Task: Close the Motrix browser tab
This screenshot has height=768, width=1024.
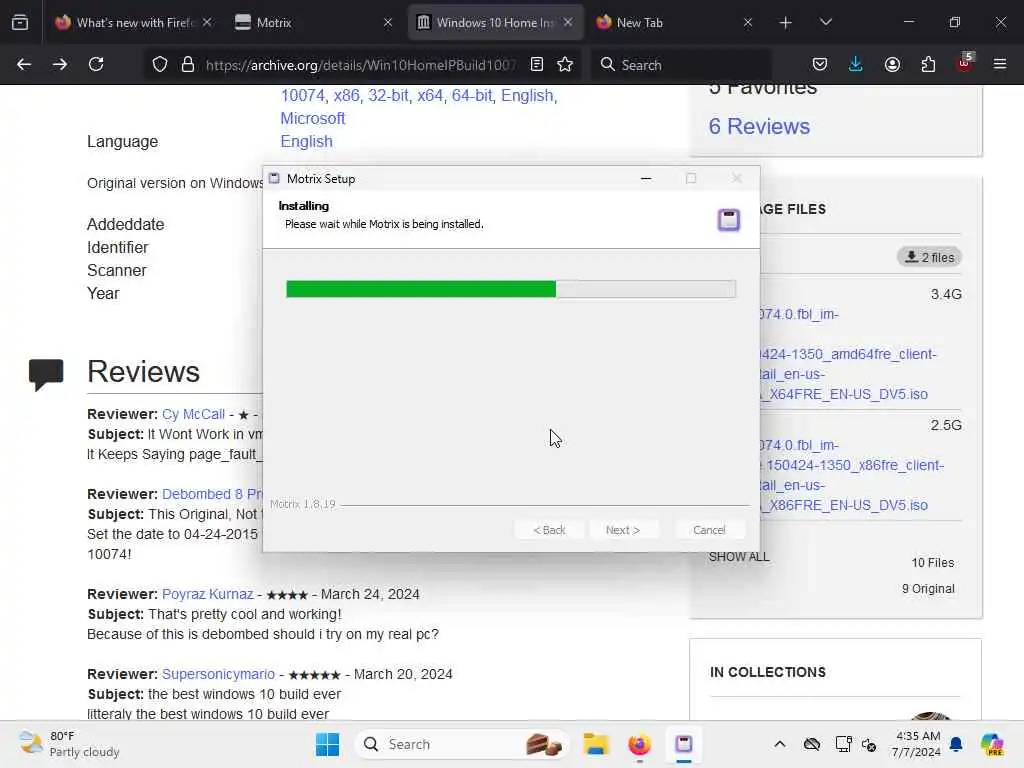Action: point(388,22)
